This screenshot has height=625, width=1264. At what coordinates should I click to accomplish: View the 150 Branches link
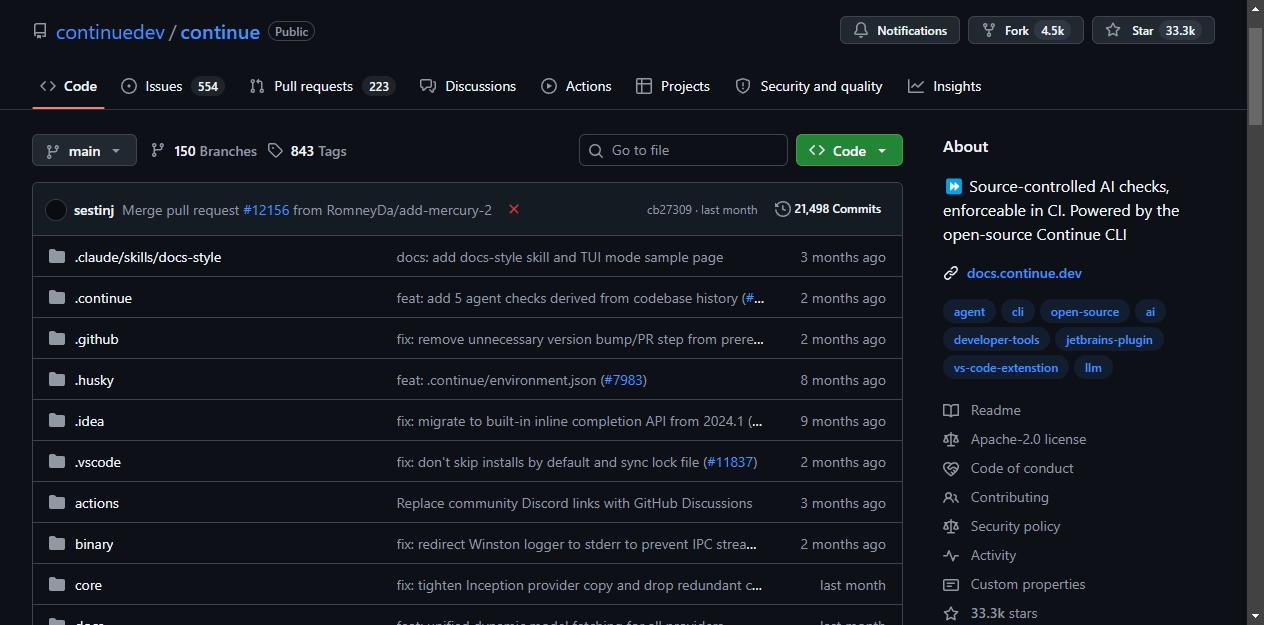tap(204, 151)
